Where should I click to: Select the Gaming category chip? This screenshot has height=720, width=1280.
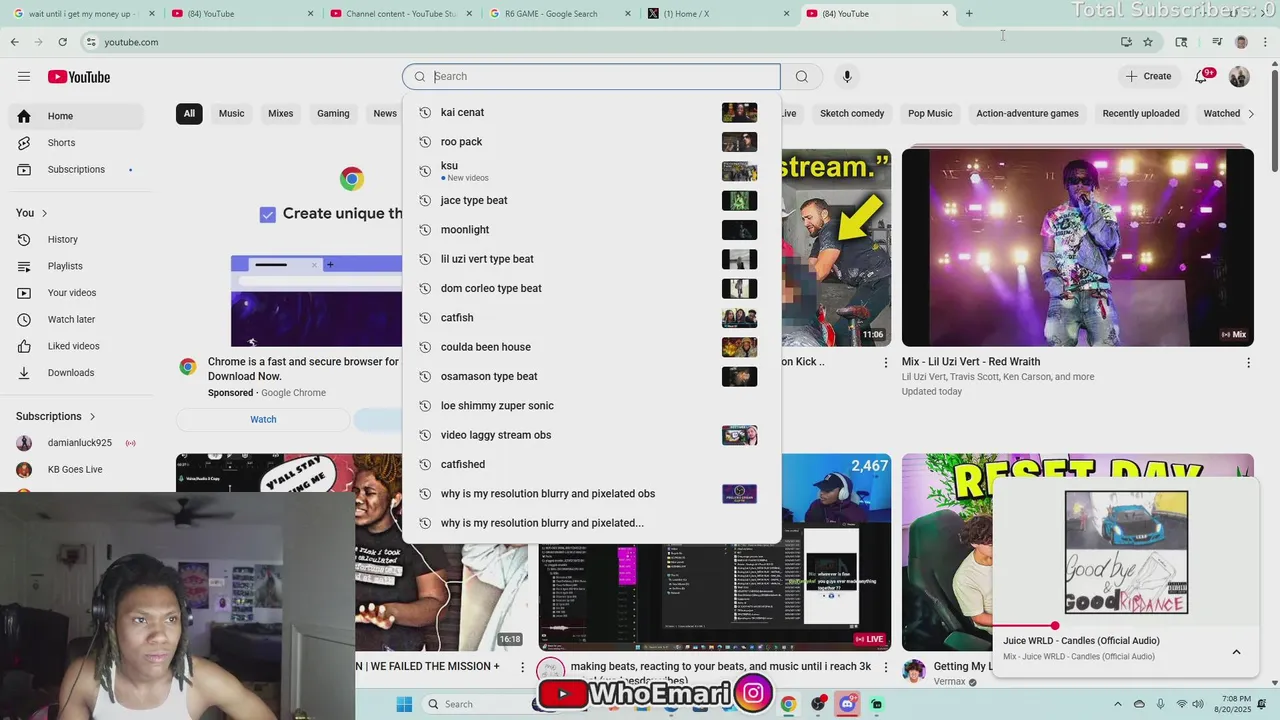pos(333,113)
